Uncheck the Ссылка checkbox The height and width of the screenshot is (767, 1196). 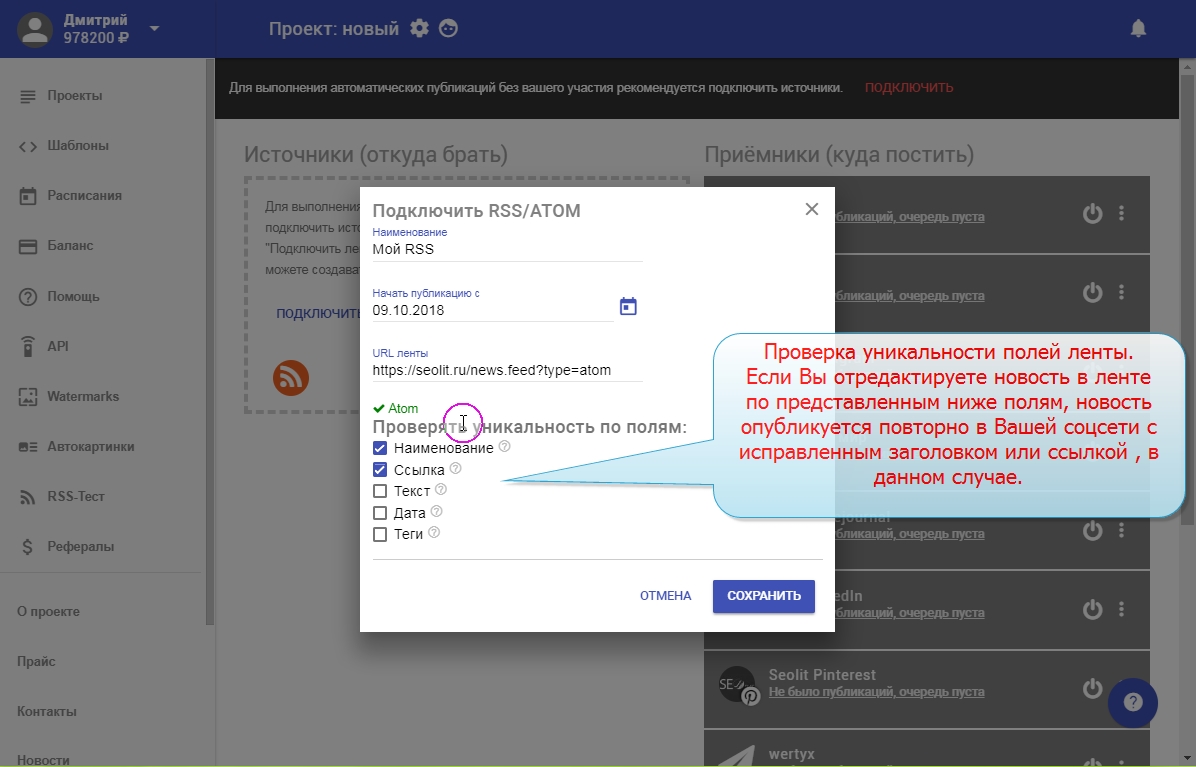pyautogui.click(x=380, y=469)
